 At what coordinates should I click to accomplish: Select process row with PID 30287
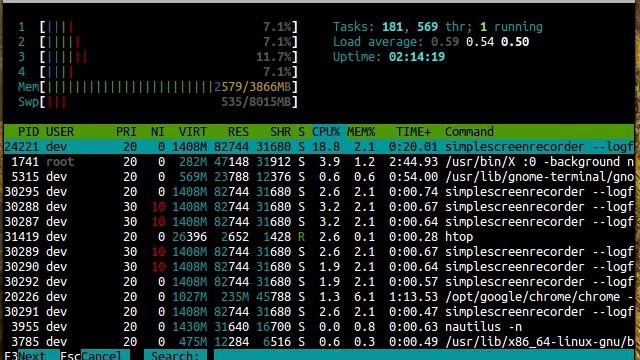[319, 222]
